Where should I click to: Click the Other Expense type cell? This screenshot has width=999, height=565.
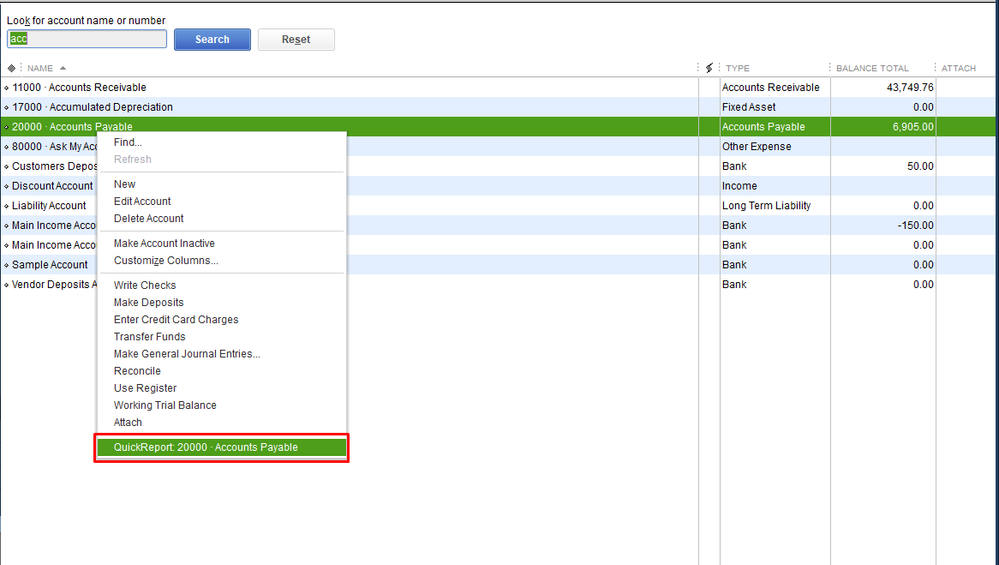(756, 147)
